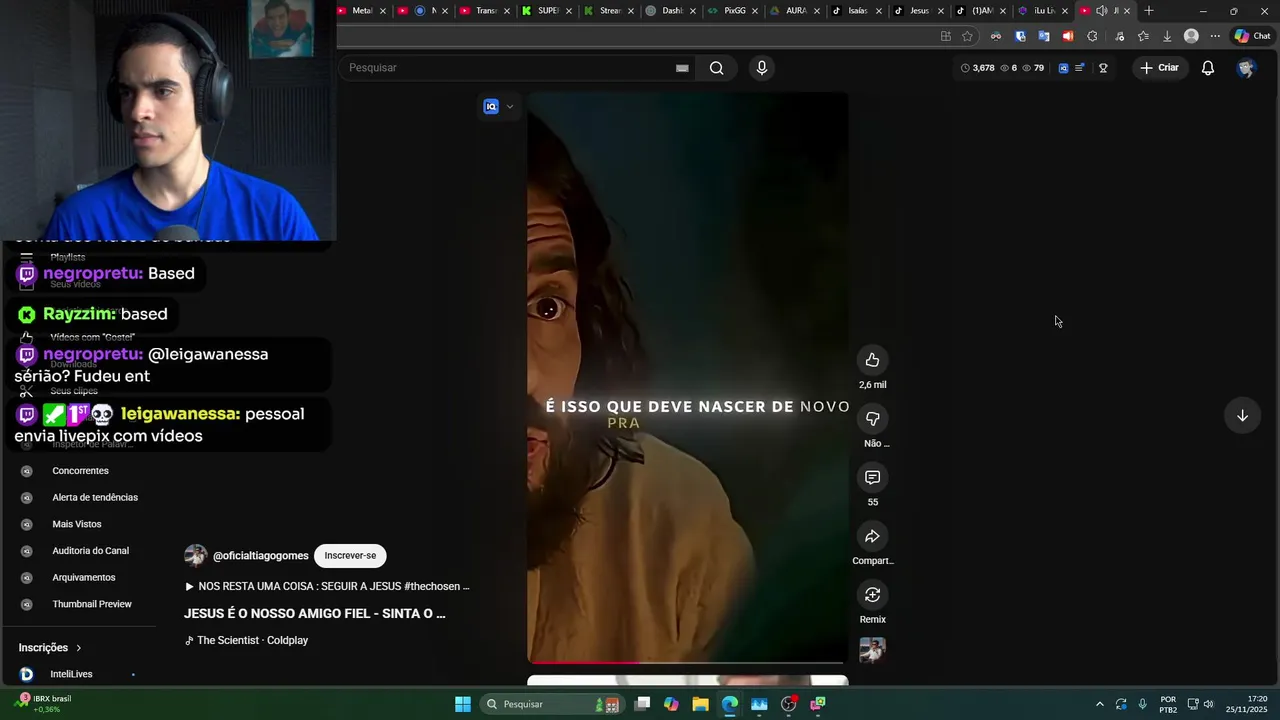Open the on-screen keyboard icon in search
Image resolution: width=1280 pixels, height=720 pixels.
tap(682, 68)
